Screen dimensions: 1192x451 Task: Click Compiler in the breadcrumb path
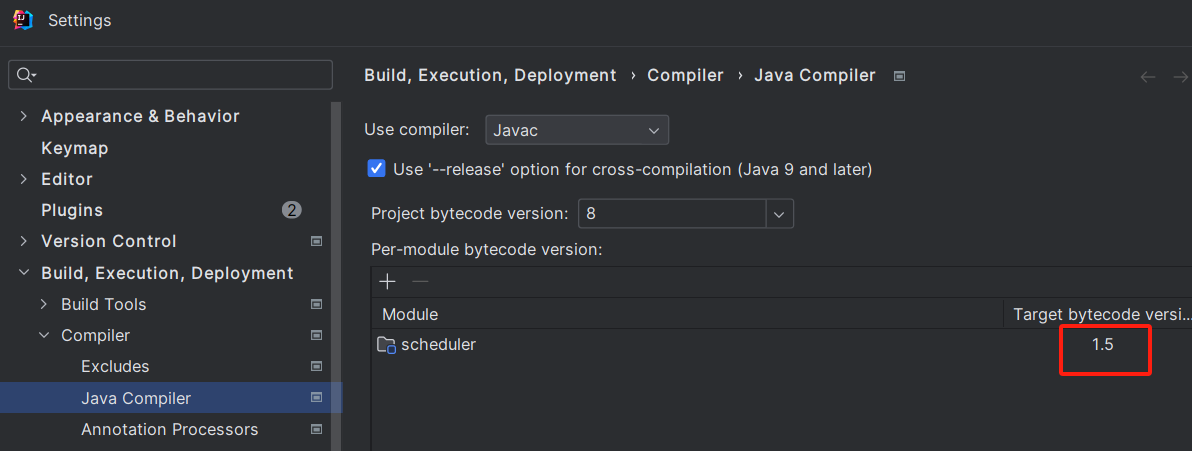click(x=685, y=75)
